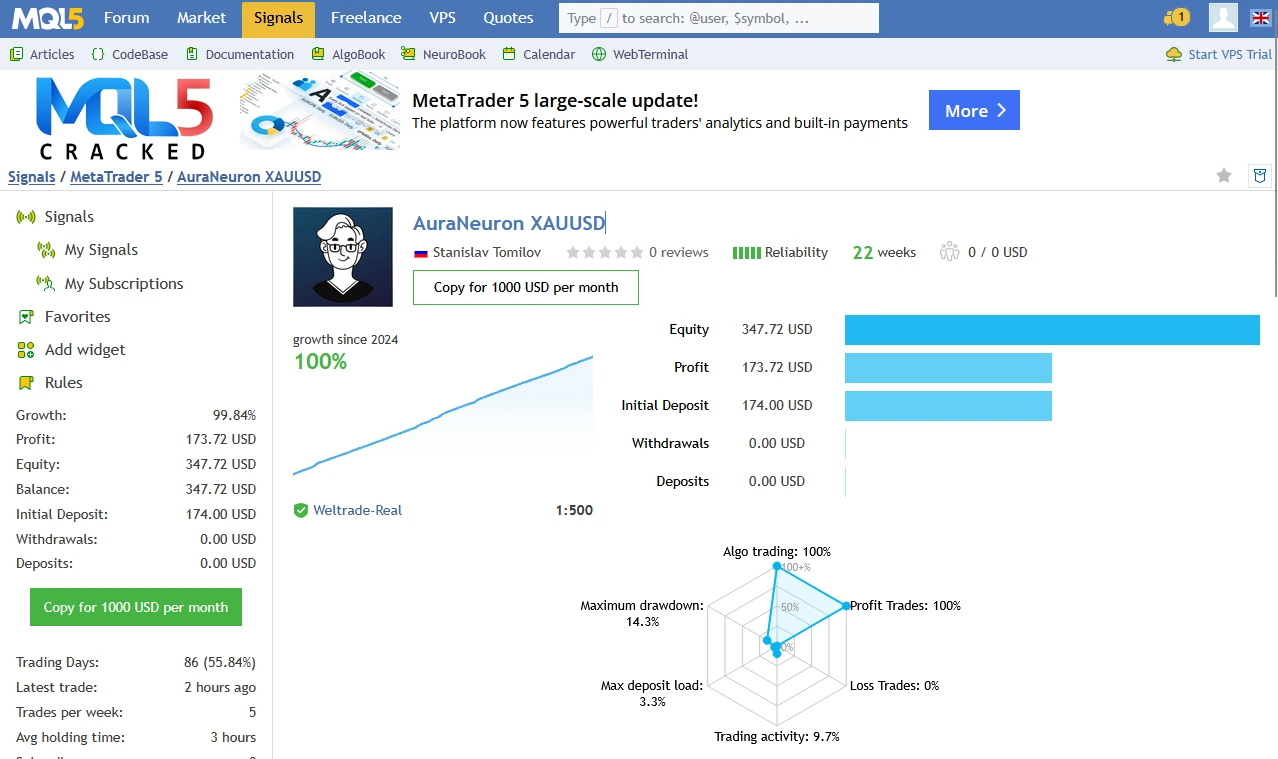Go to My Signals in sidebar
This screenshot has width=1278, height=759.
[101, 250]
